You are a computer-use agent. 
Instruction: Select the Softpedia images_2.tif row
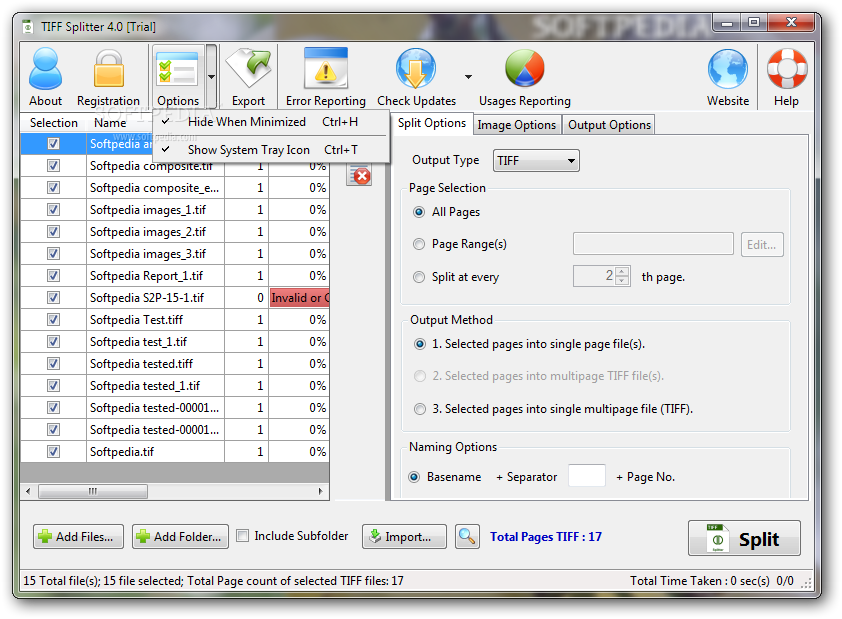175,232
